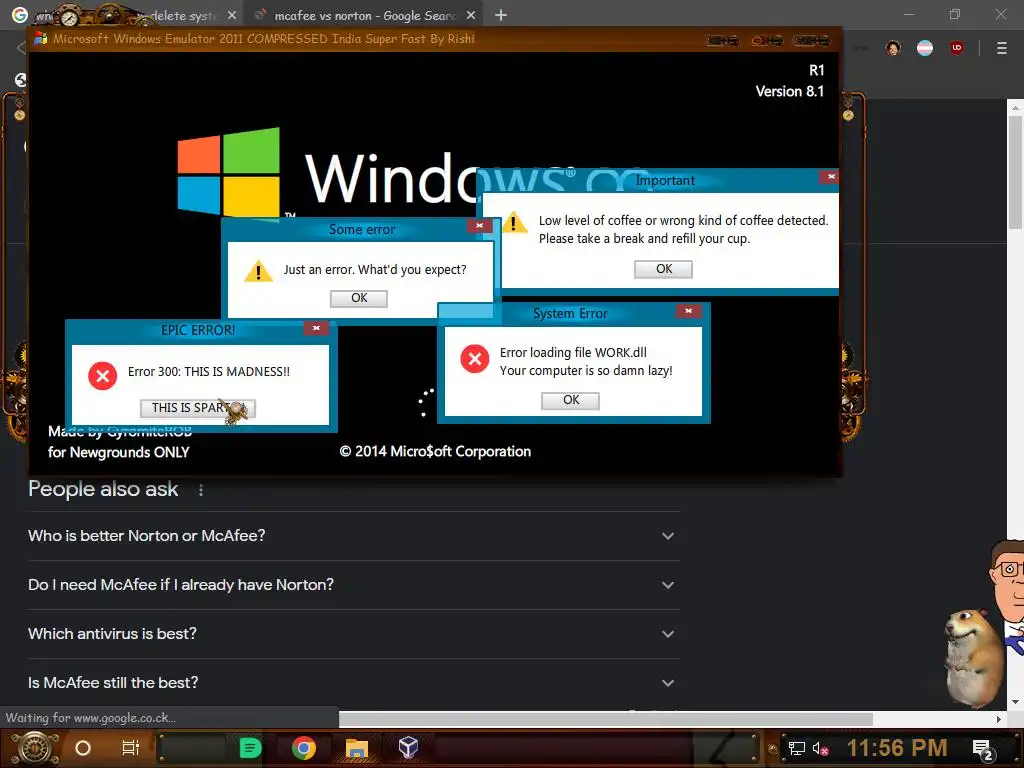Screen dimensions: 1024x768
Task: Click the warning triangle in Important dialog
Action: [x=513, y=222]
